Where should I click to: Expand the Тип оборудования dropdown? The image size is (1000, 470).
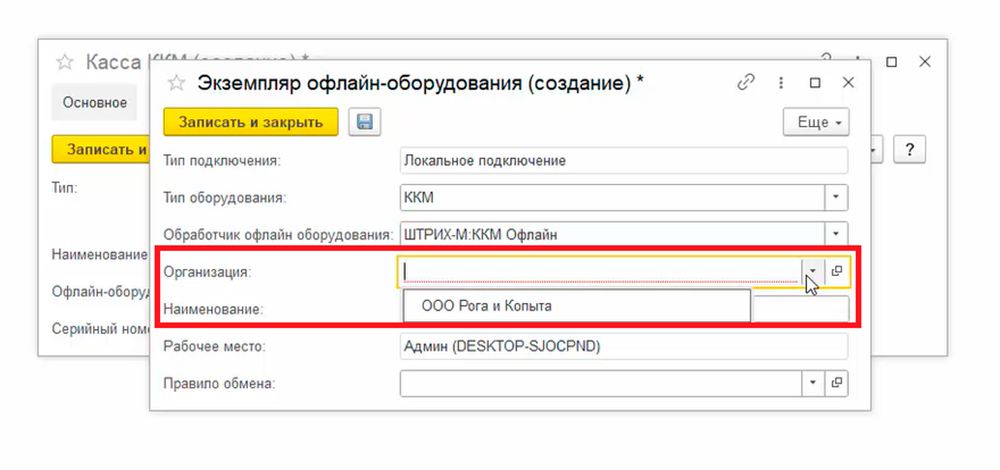837,197
